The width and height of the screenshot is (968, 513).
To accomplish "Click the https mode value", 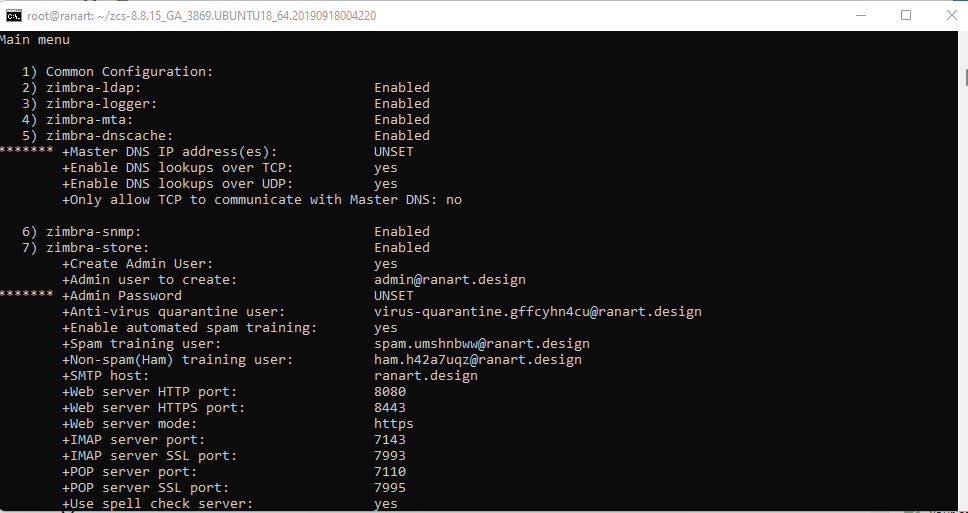I will 393,424.
